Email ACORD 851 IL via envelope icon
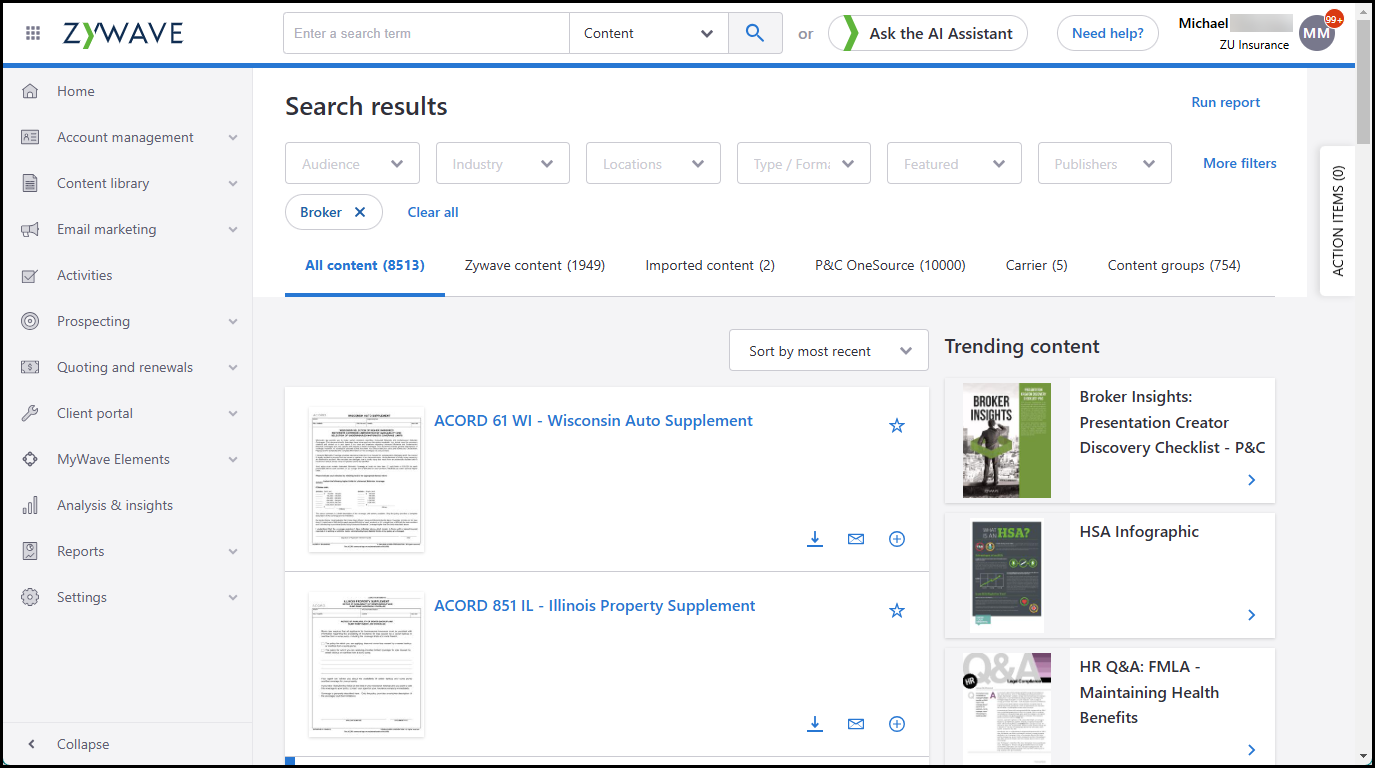Image resolution: width=1375 pixels, height=768 pixels. pos(856,724)
